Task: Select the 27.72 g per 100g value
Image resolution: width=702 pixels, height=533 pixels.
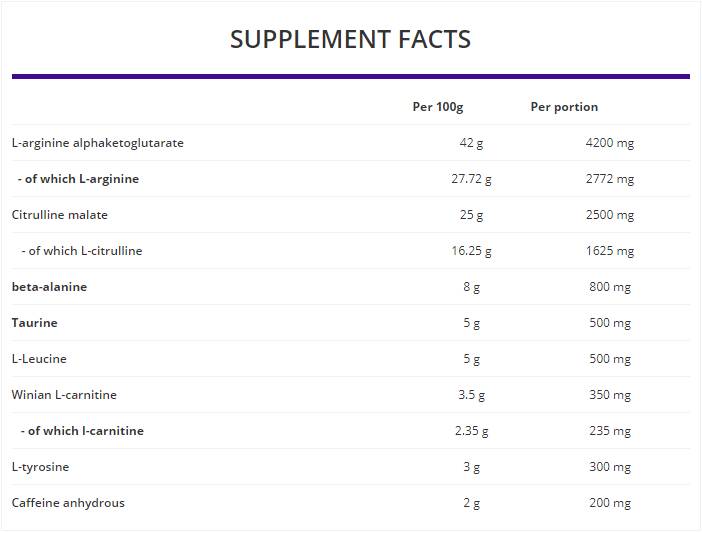Action: click(471, 179)
